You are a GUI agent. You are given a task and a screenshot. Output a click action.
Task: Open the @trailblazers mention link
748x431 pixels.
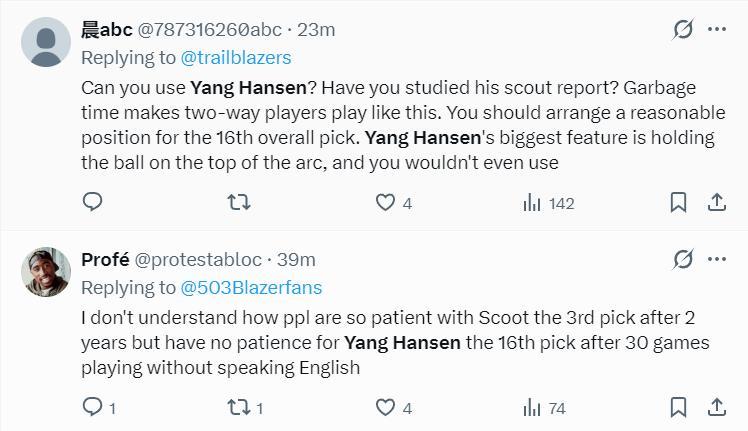[236, 57]
